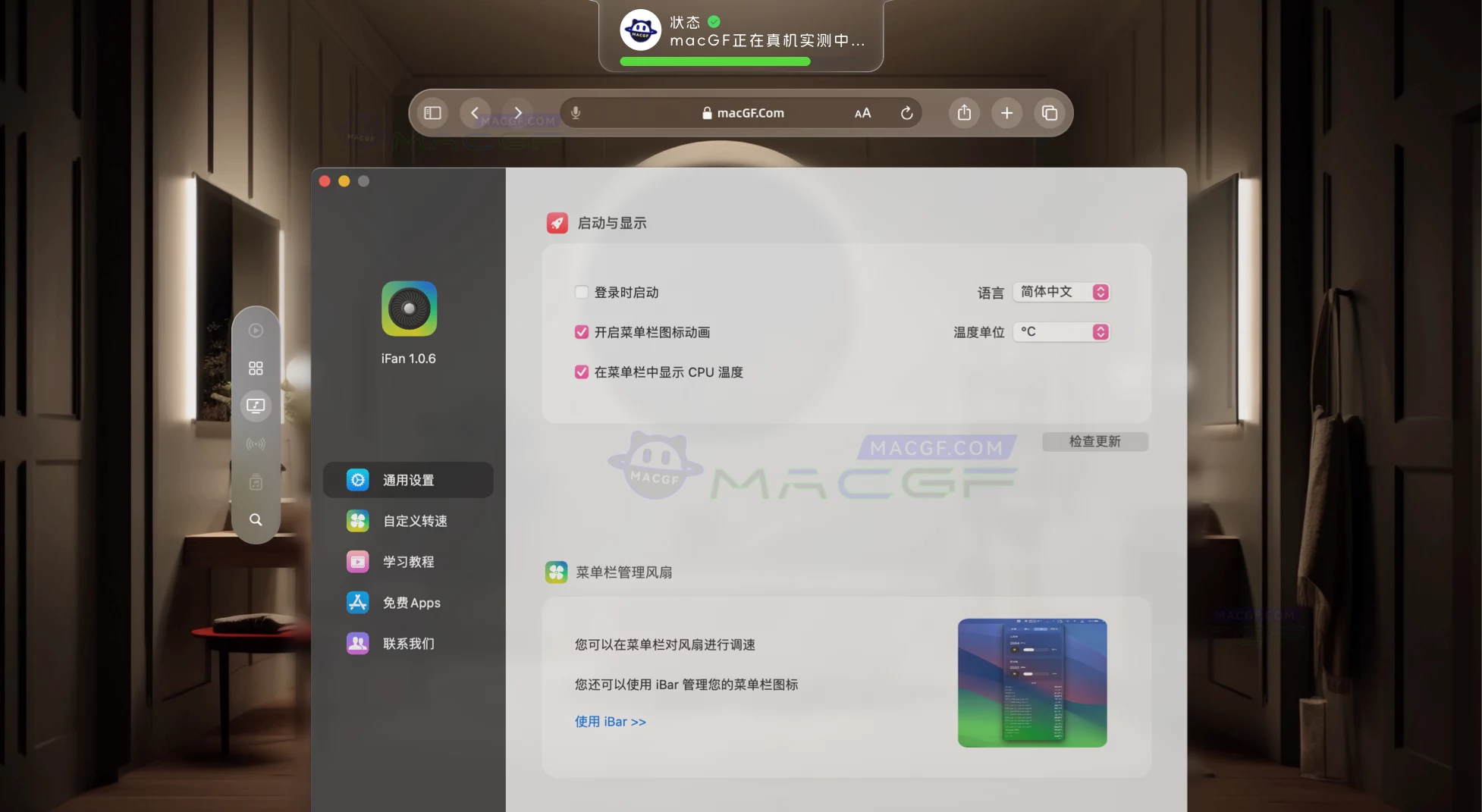1482x812 pixels.
Task: Open the 使用 iBar >> link
Action: point(610,721)
